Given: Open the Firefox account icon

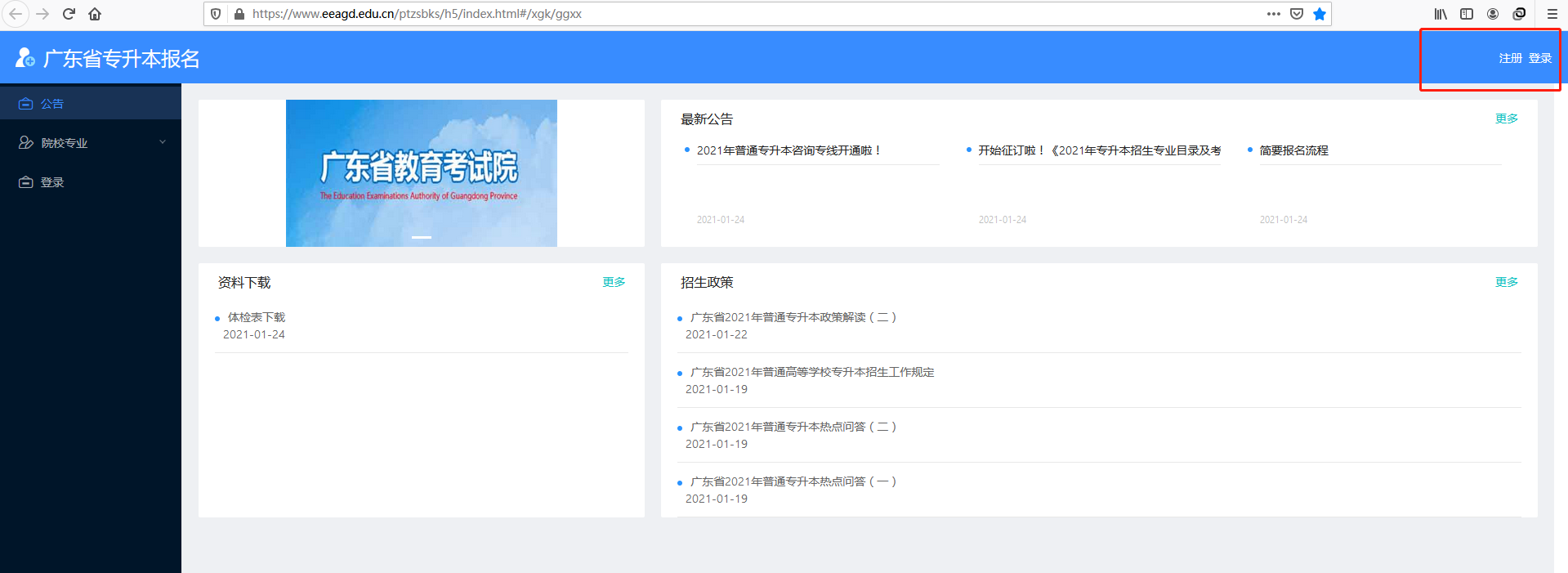Looking at the screenshot, I should 1493,14.
